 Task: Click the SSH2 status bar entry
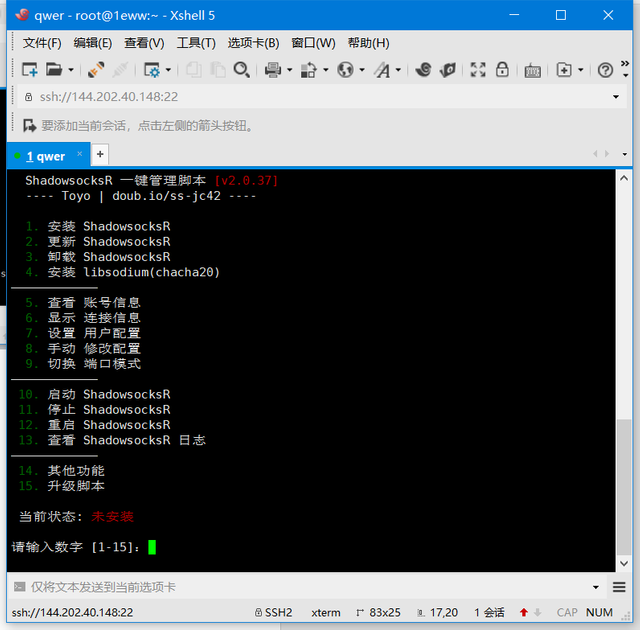point(273,612)
